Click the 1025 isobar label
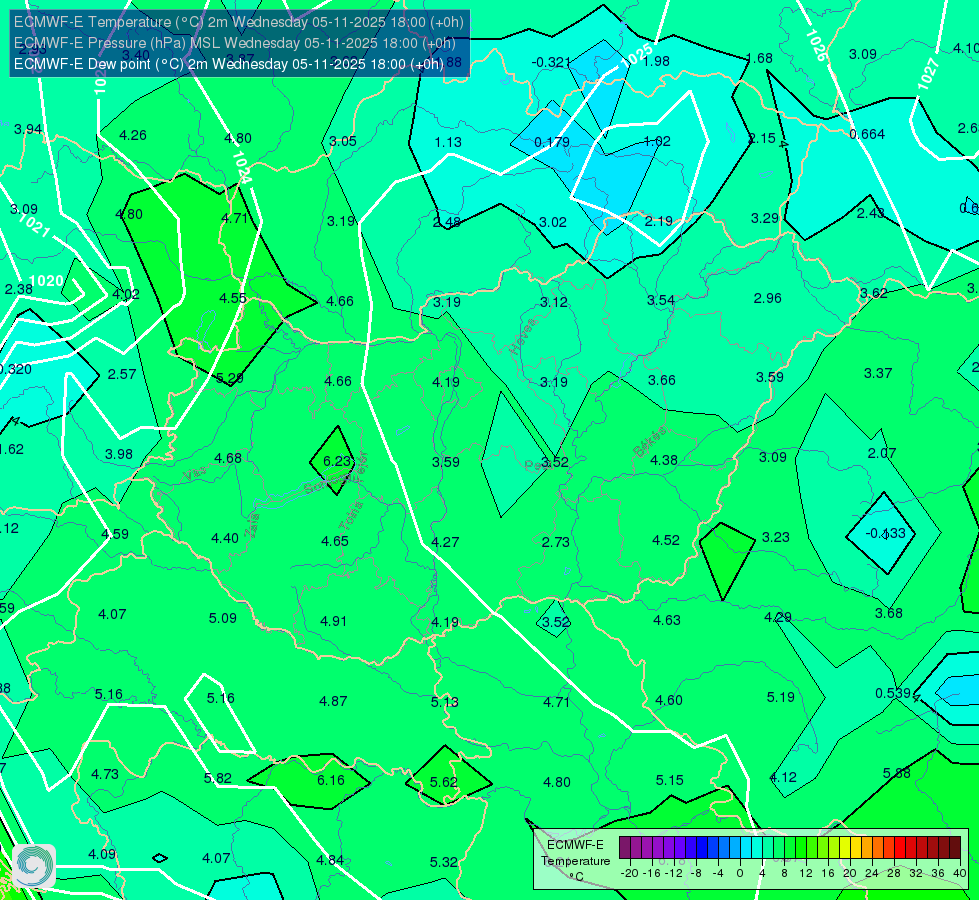The height and width of the screenshot is (900, 979). (637, 55)
